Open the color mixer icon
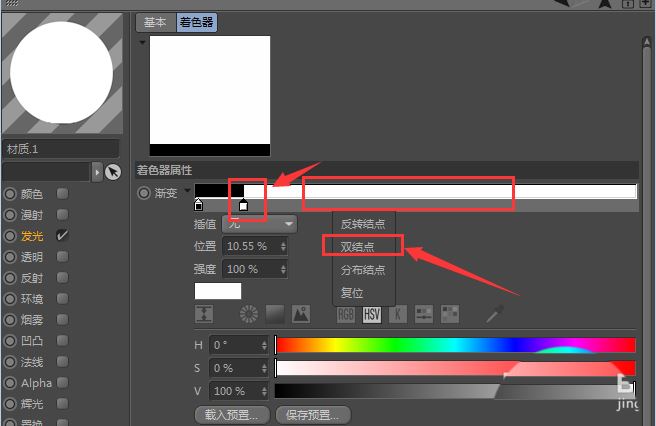The height and width of the screenshot is (426, 656). pyautogui.click(x=424, y=314)
